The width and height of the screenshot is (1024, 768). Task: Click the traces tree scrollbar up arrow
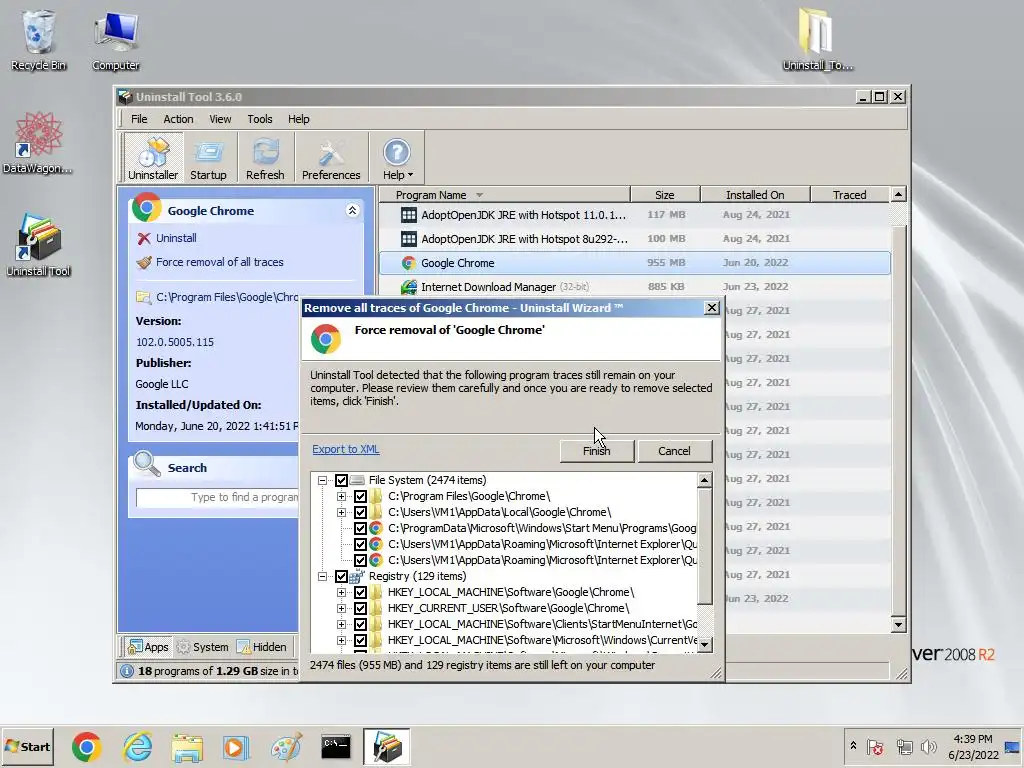704,480
